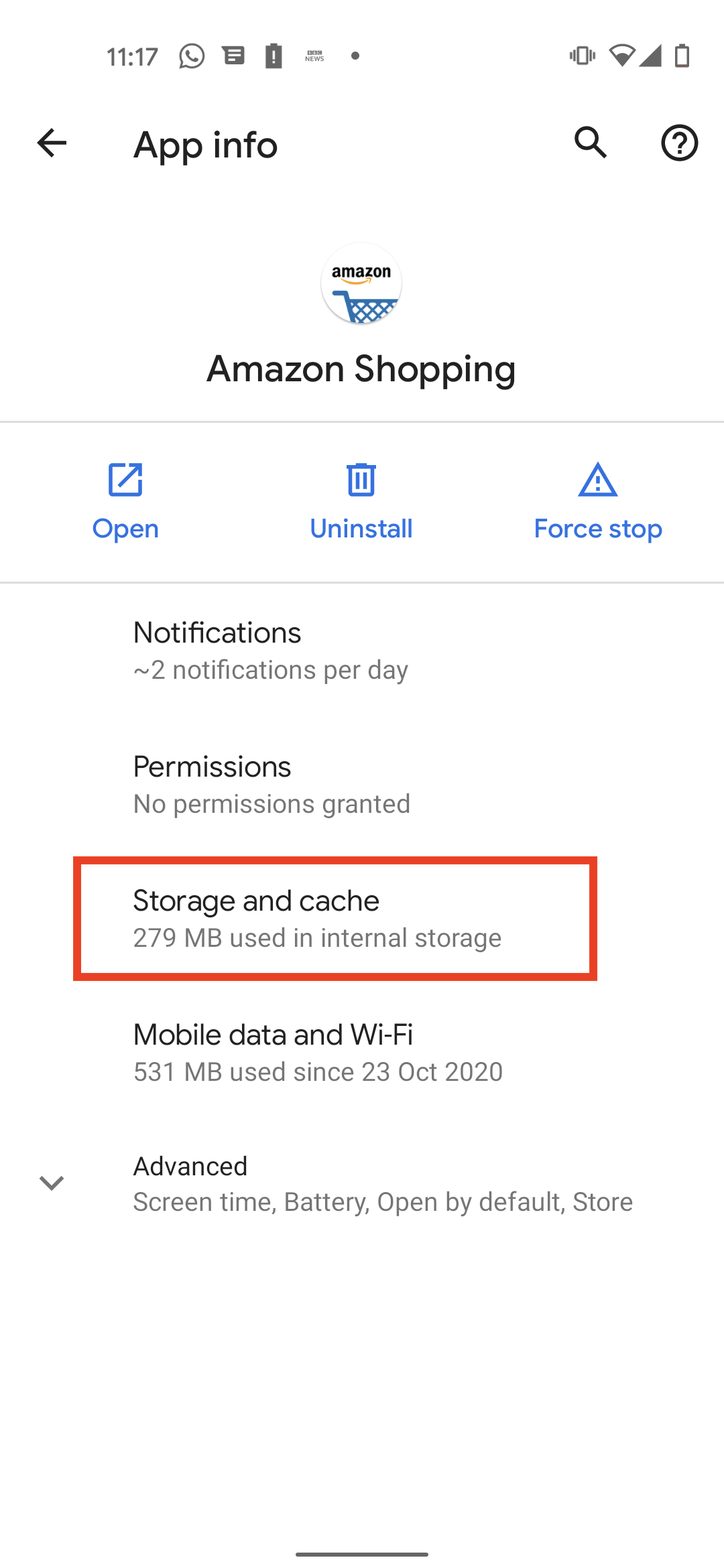Open Mobile data and Wi-Fi usage
Viewport: 724px width, 1568px height.
point(362,1053)
